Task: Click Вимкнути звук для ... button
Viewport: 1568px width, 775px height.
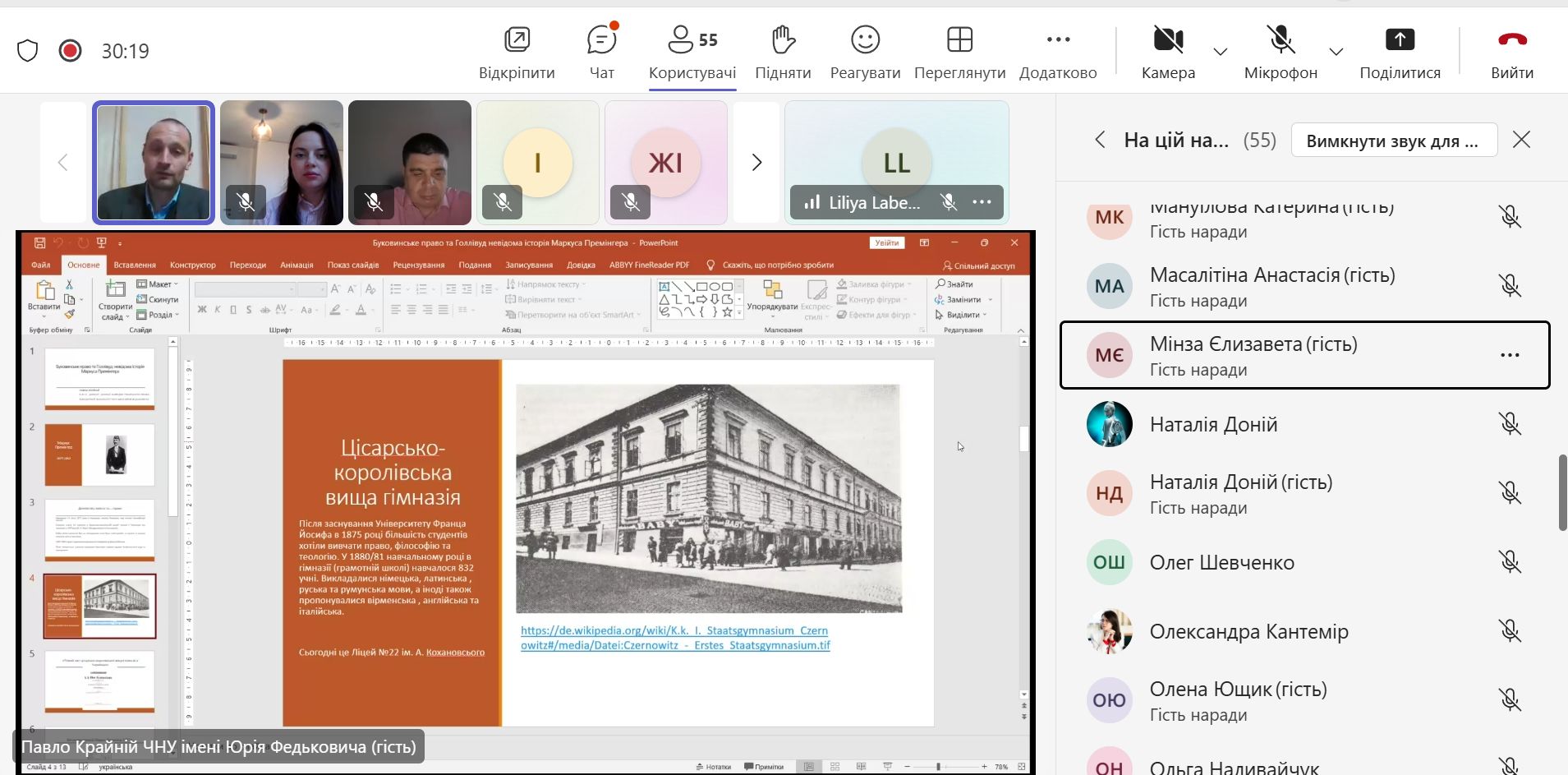Action: click(1394, 141)
